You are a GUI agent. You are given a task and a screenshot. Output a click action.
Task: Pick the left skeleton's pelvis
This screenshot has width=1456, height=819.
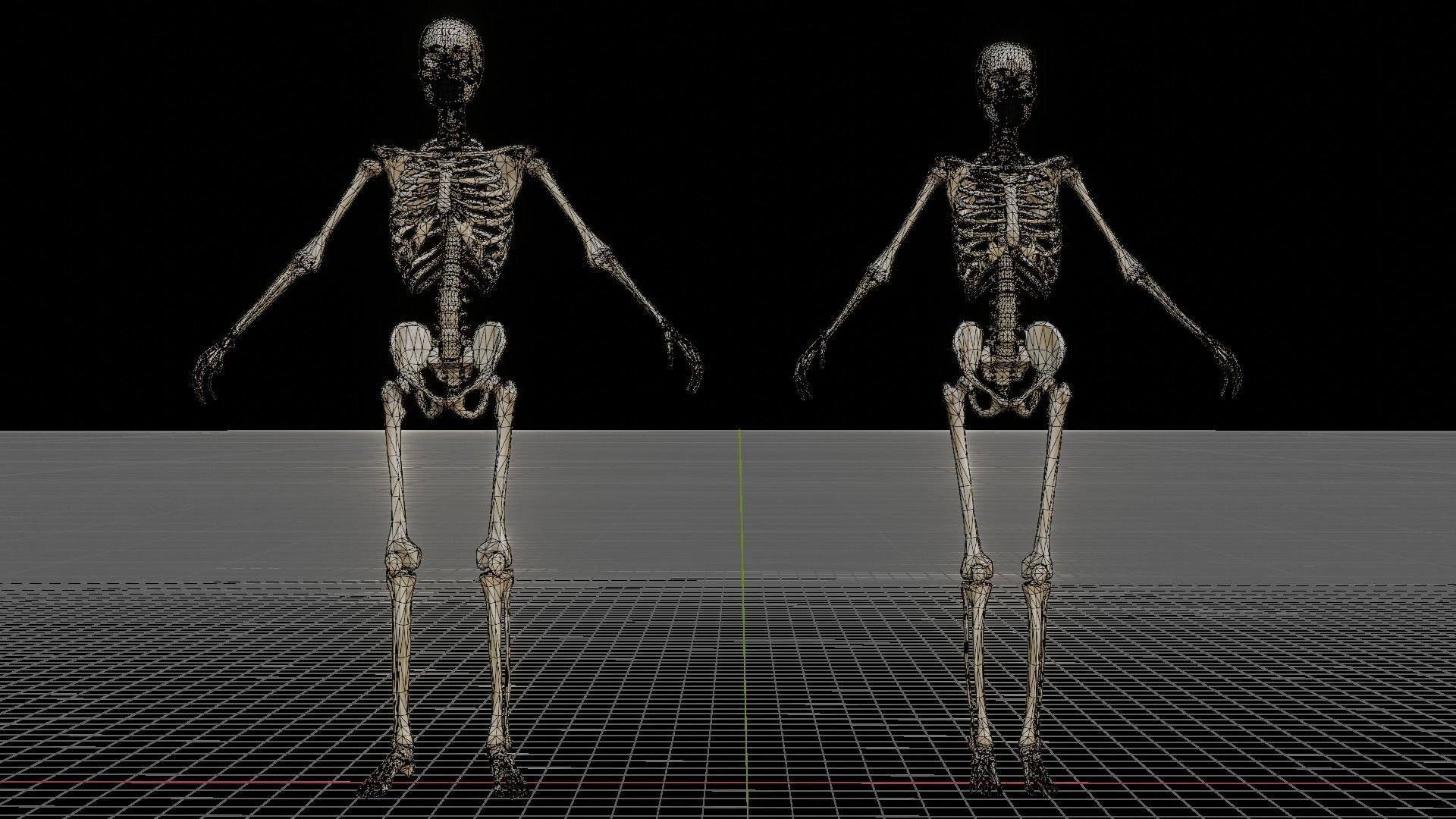pyautogui.click(x=447, y=369)
